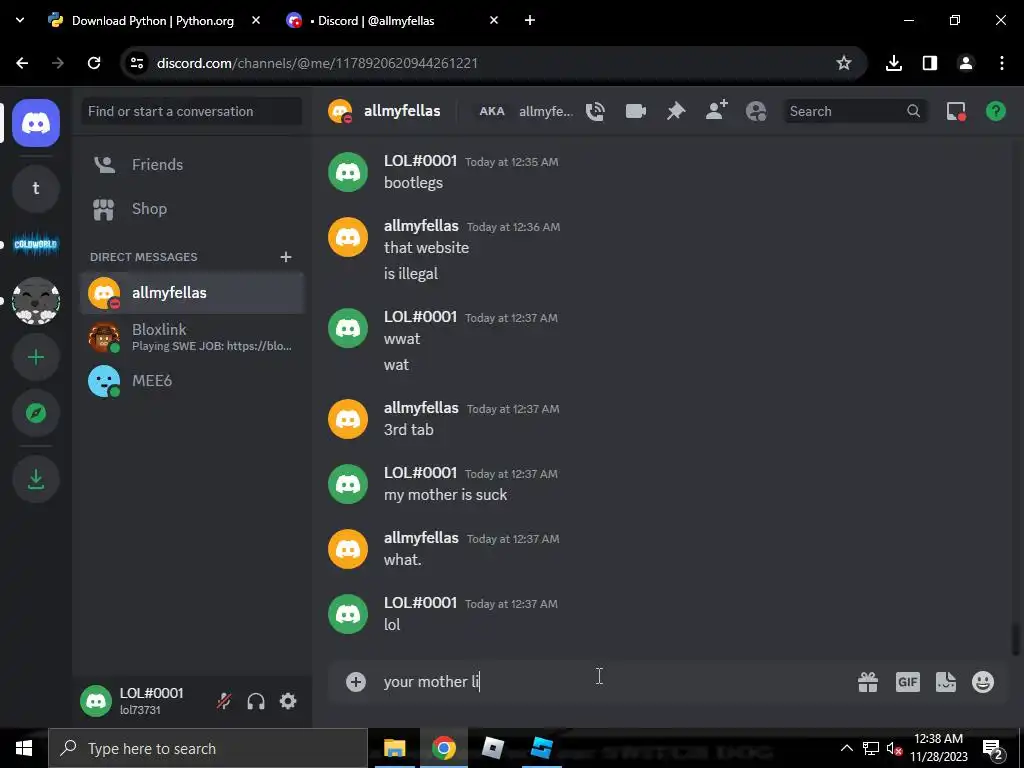Image resolution: width=1024 pixels, height=768 pixels.
Task: Close the Discord browser tab
Action: pos(494,20)
